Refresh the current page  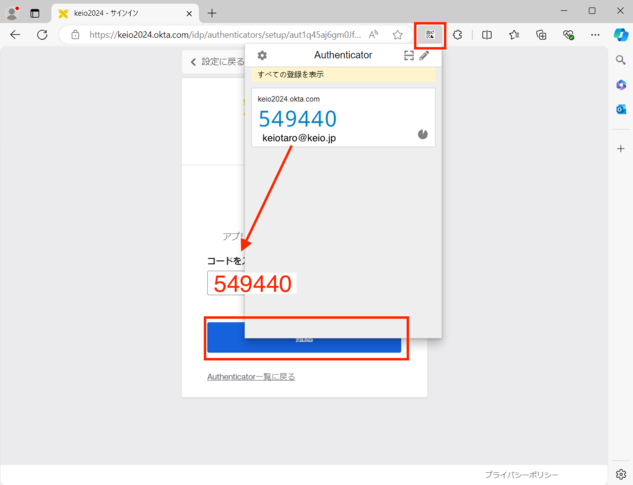42,34
